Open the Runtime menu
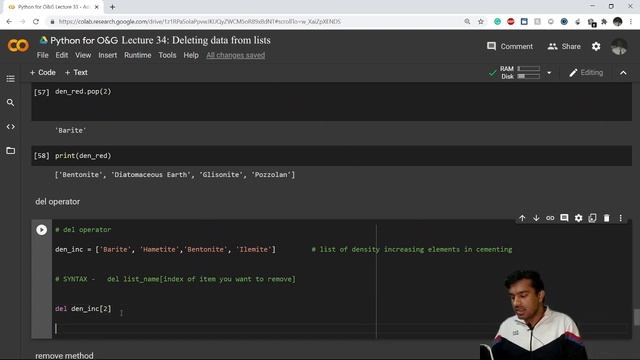640x360 pixels. [x=138, y=55]
